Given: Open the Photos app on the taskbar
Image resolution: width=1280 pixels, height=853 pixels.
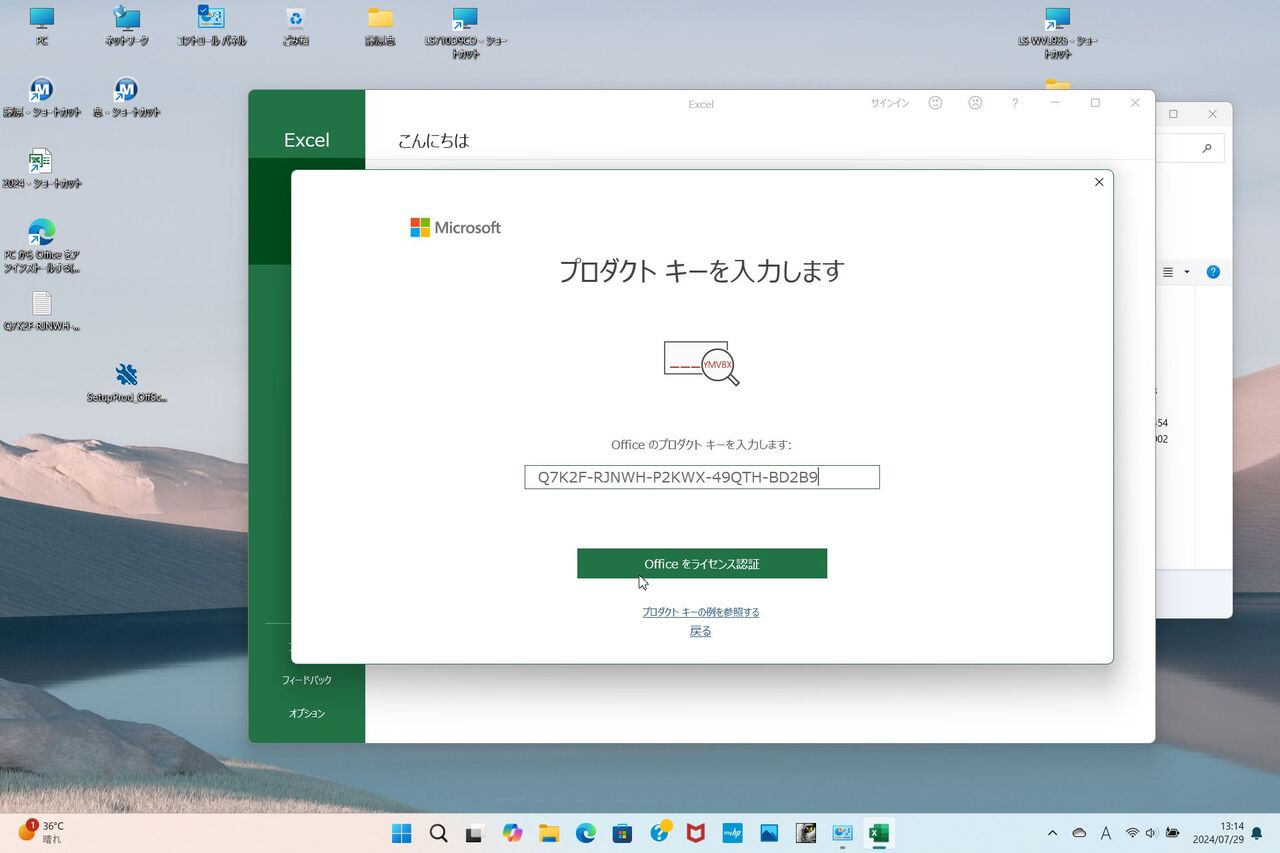Looking at the screenshot, I should pos(769,833).
